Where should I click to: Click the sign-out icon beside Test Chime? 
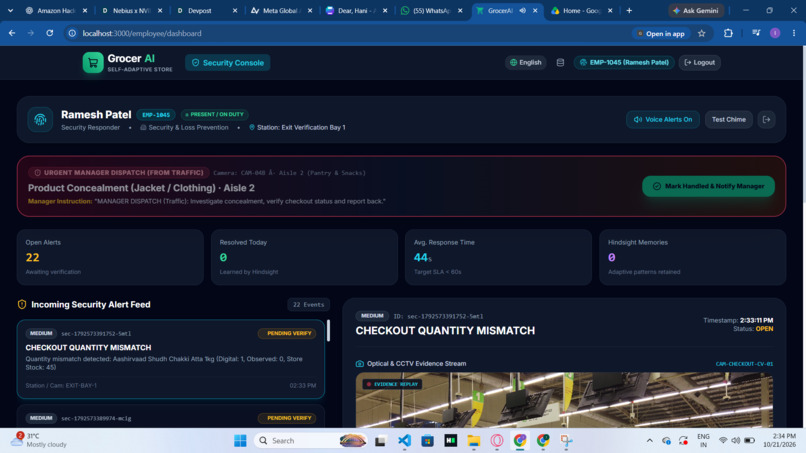[x=766, y=119]
